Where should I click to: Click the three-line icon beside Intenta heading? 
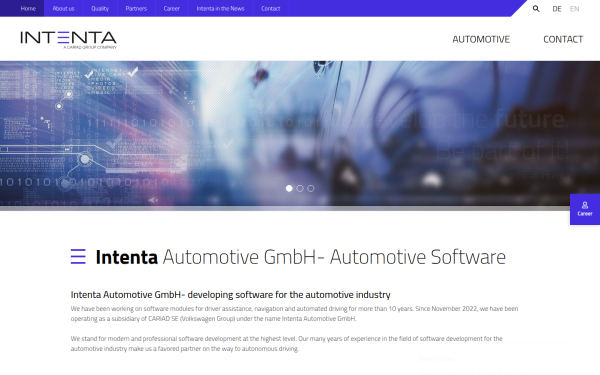pyautogui.click(x=78, y=256)
